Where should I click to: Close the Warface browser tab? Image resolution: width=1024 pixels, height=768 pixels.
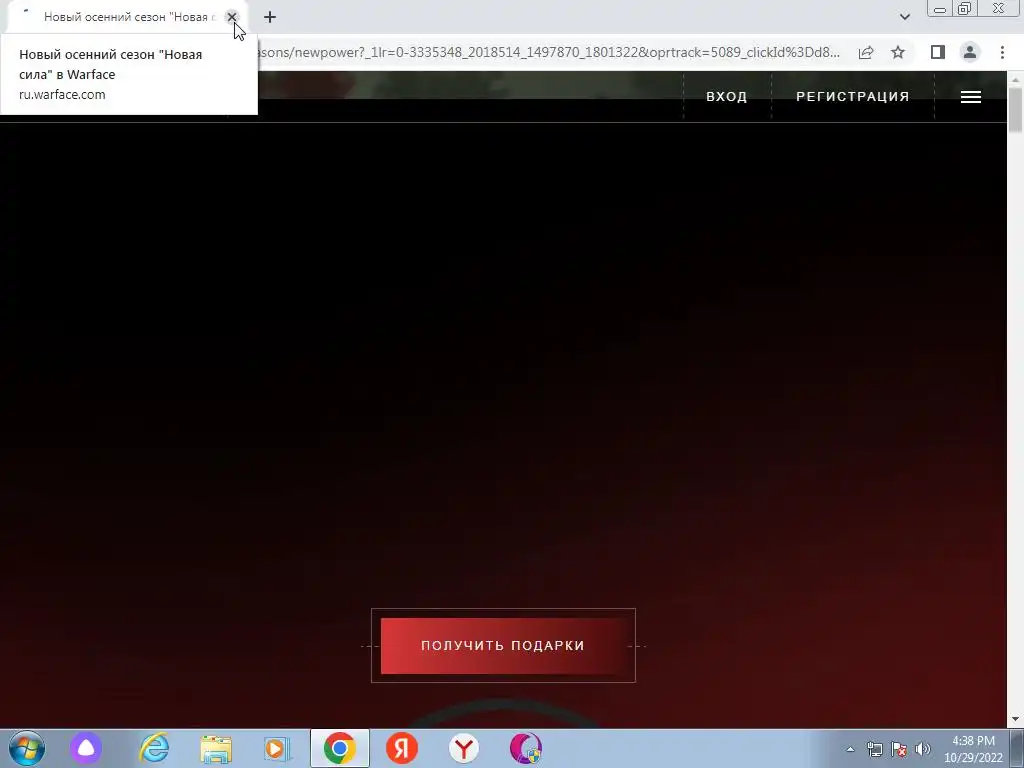click(231, 17)
